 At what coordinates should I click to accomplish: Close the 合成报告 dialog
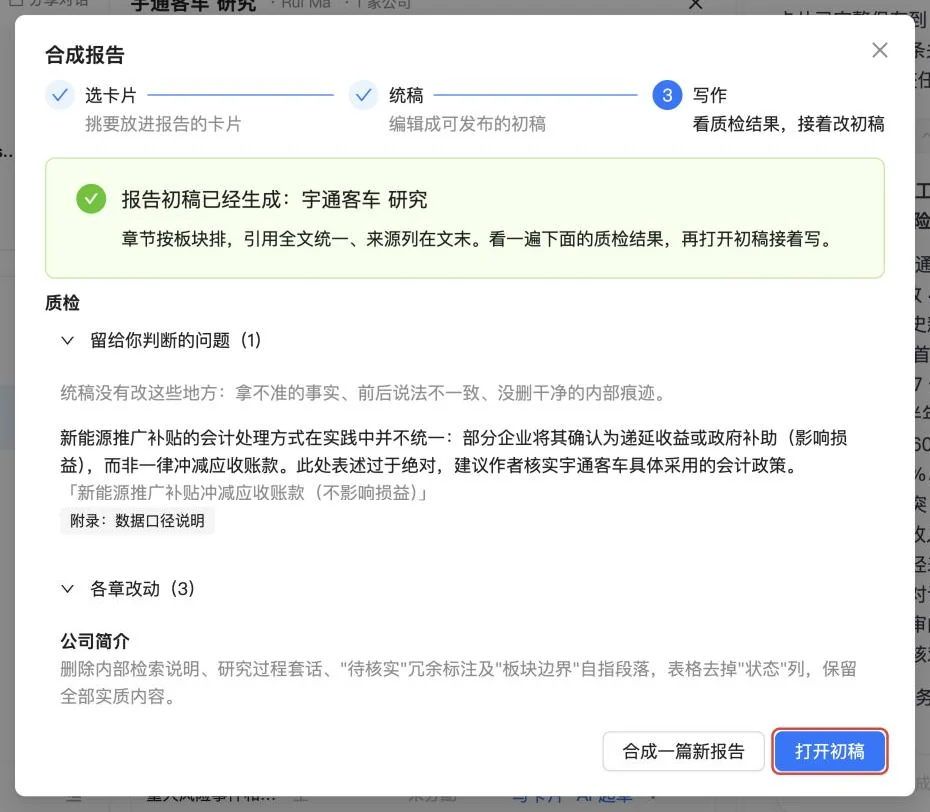point(880,50)
